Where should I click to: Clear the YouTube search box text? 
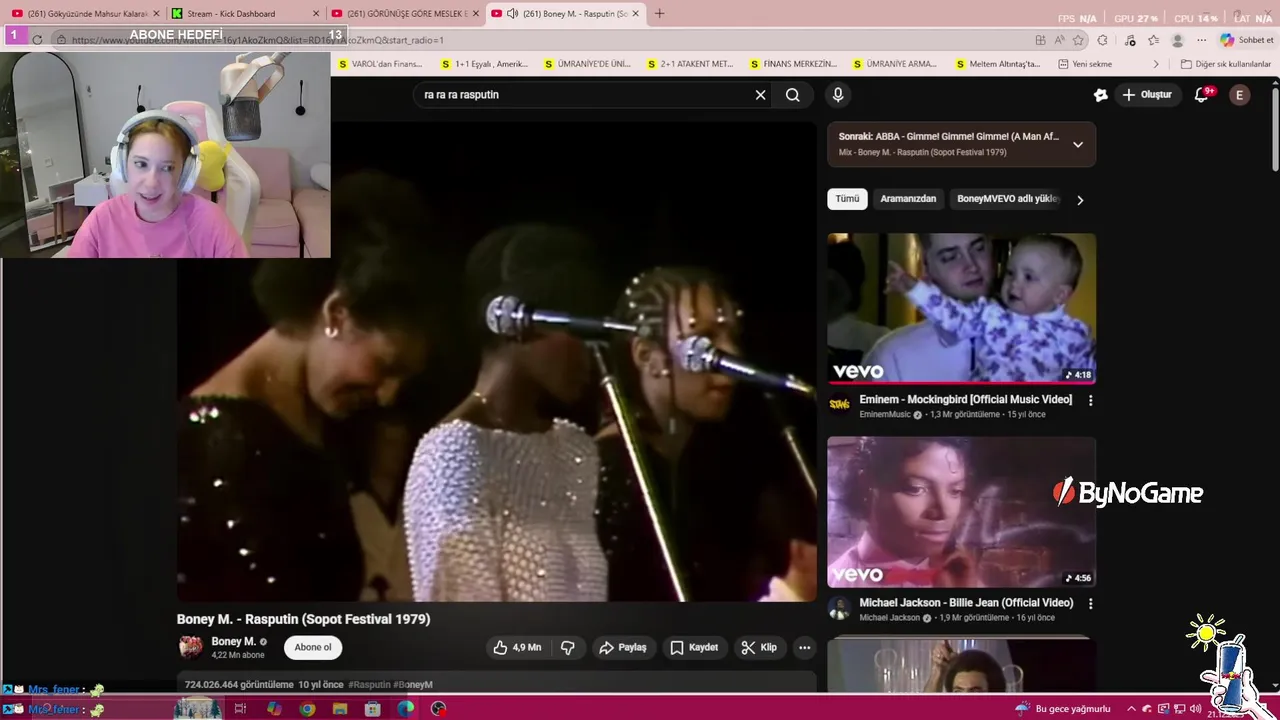pyautogui.click(x=760, y=95)
